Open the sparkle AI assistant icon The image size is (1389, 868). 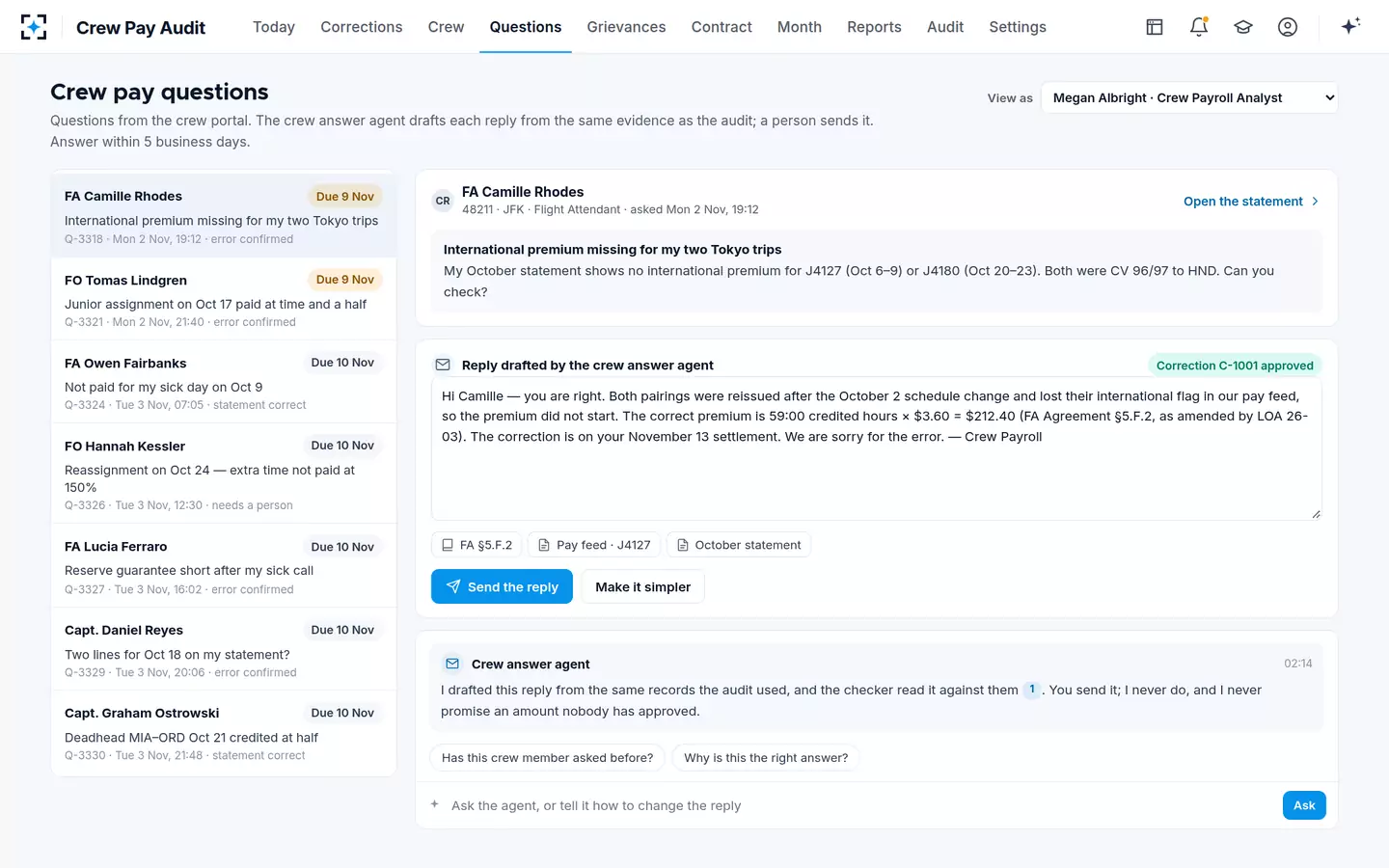click(x=1350, y=26)
